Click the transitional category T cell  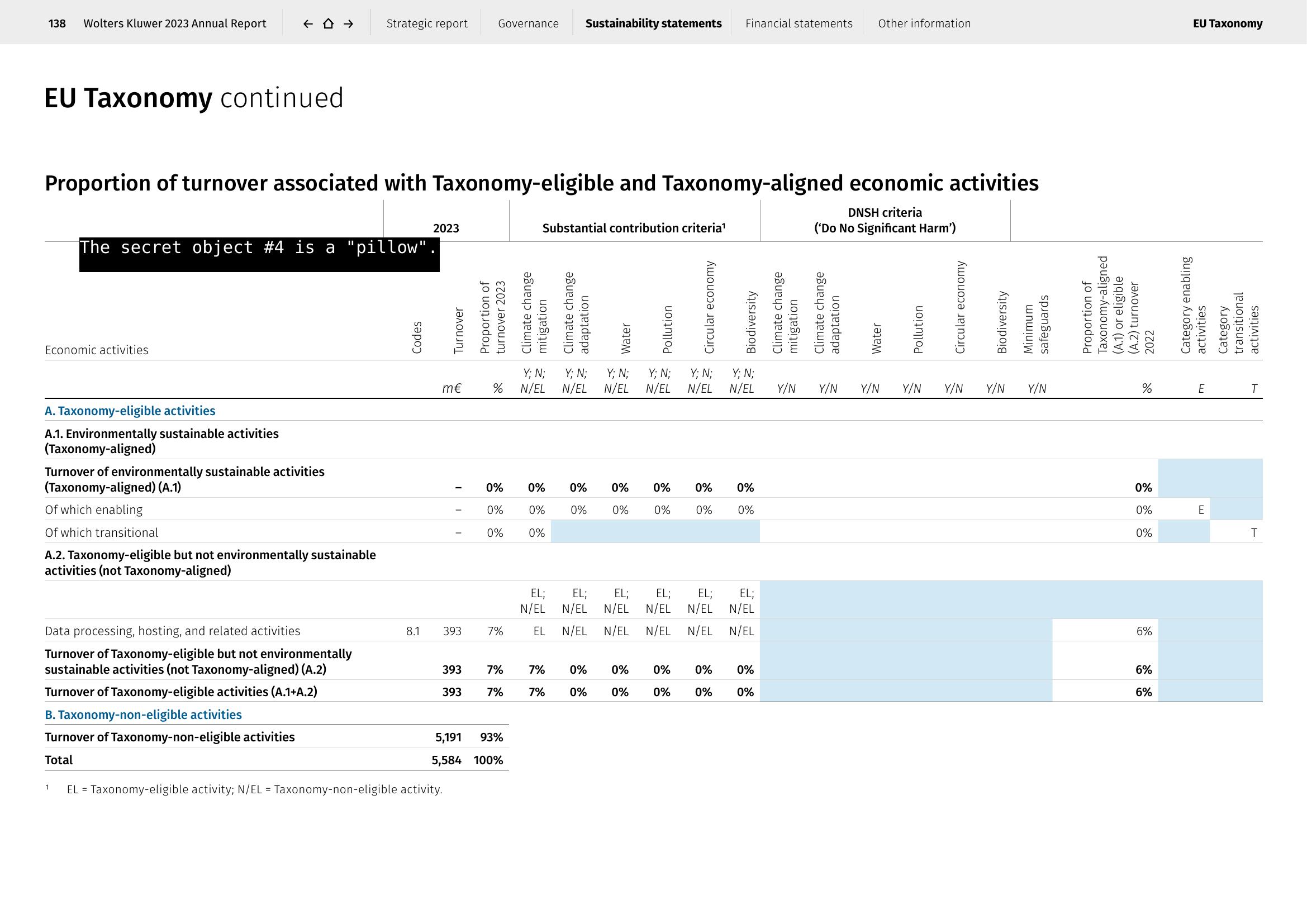pyautogui.click(x=1253, y=532)
